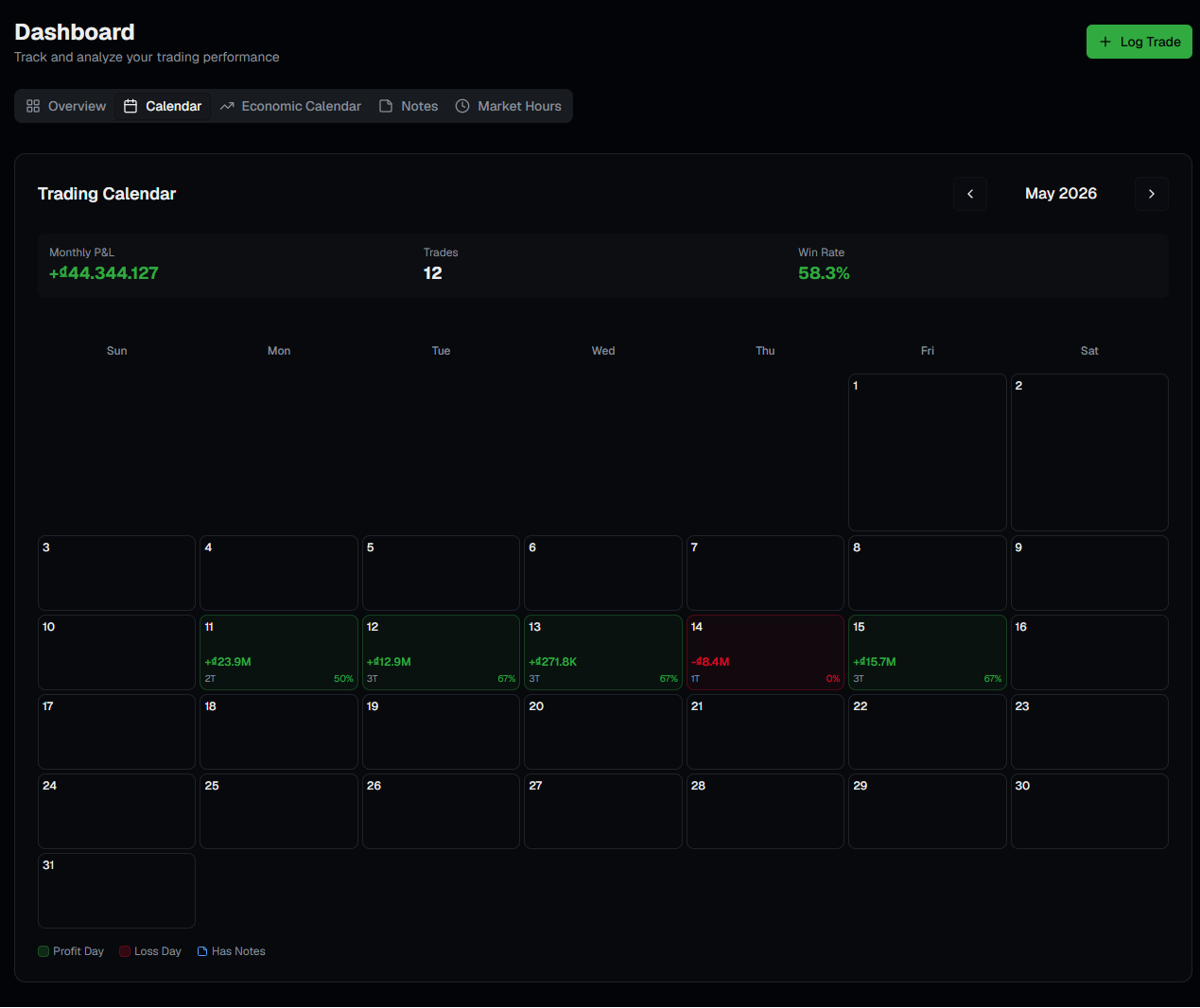Viewport: 1200px width, 1008px height.
Task: Click the Has Notes legend icon
Action: point(202,951)
